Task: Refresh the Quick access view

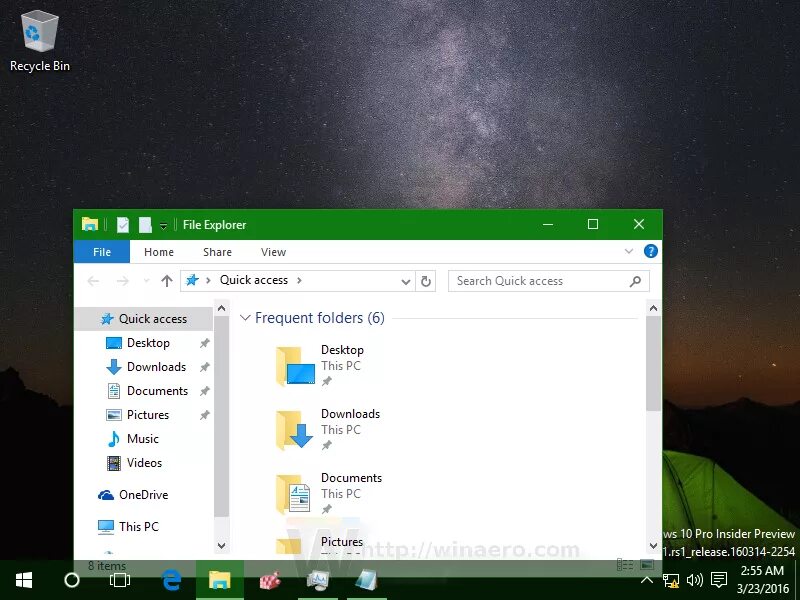Action: [x=426, y=281]
